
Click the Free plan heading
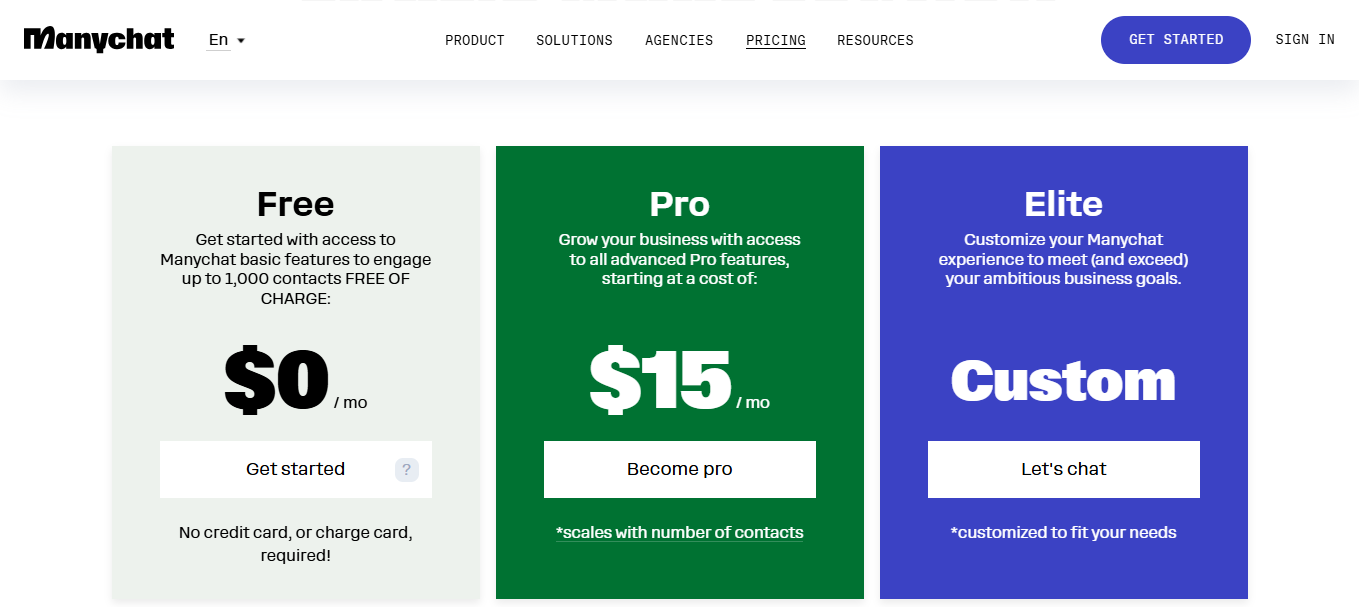pos(296,204)
